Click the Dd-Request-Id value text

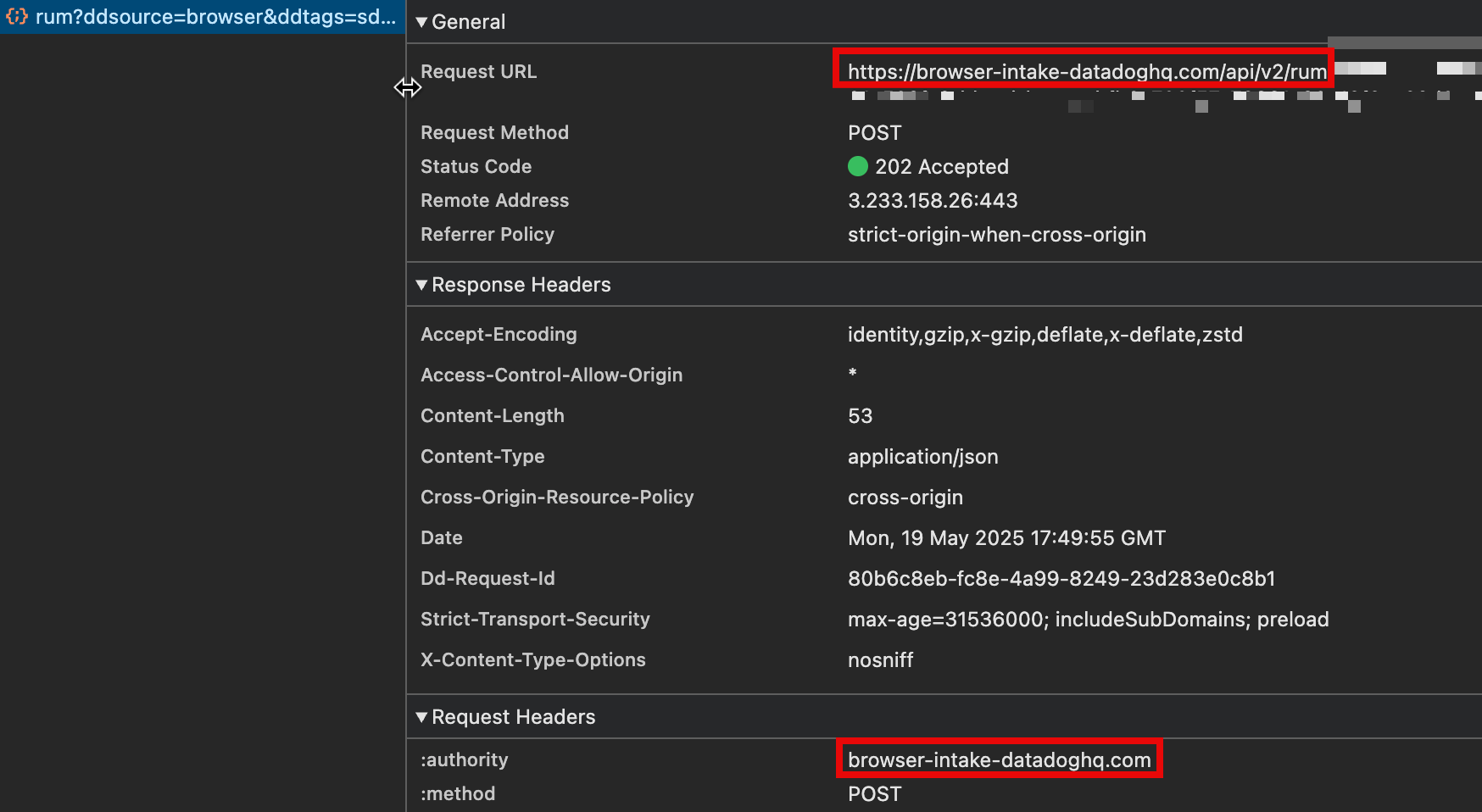pos(1061,579)
